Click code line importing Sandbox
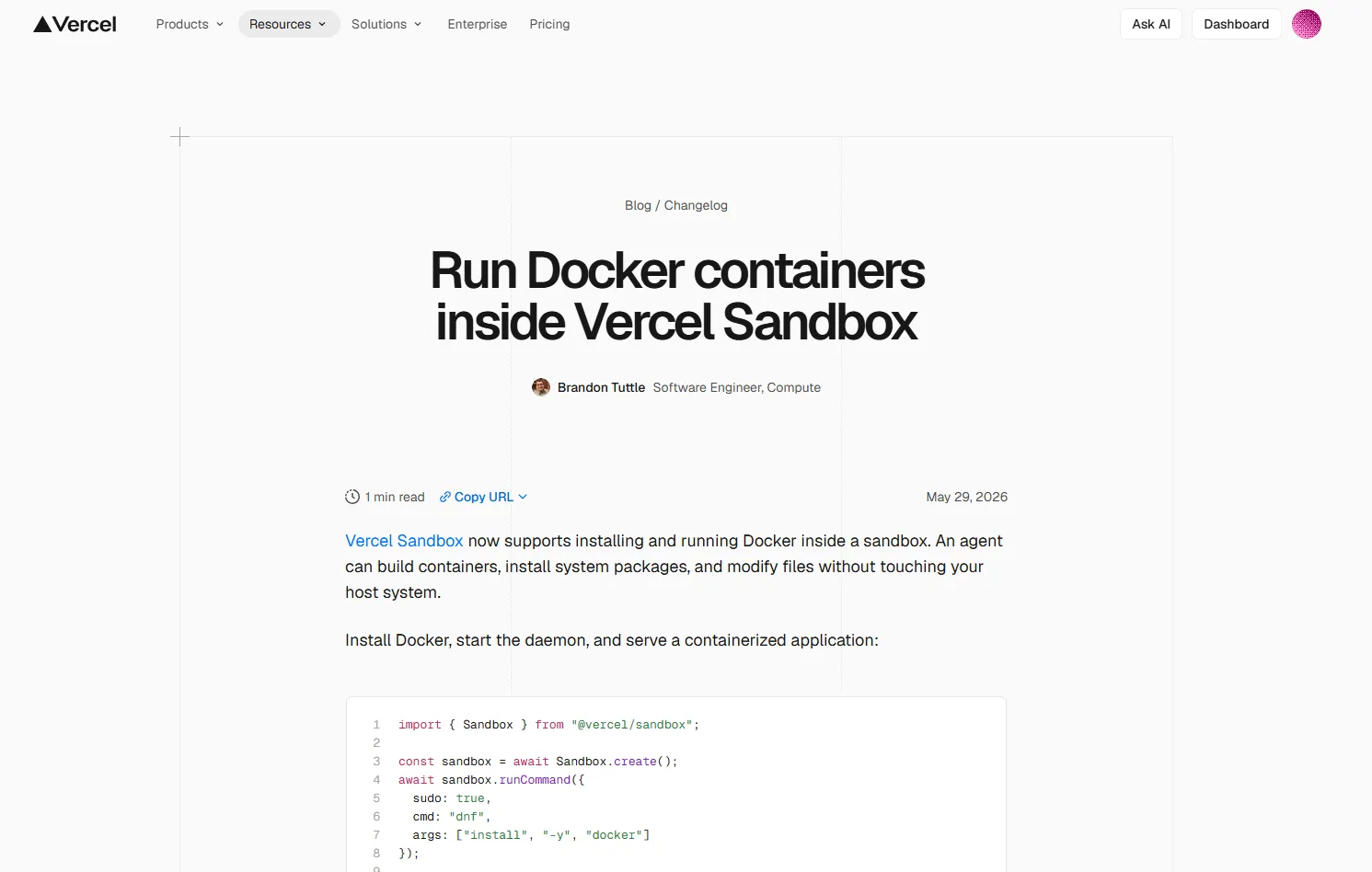1372x872 pixels. [x=548, y=725]
